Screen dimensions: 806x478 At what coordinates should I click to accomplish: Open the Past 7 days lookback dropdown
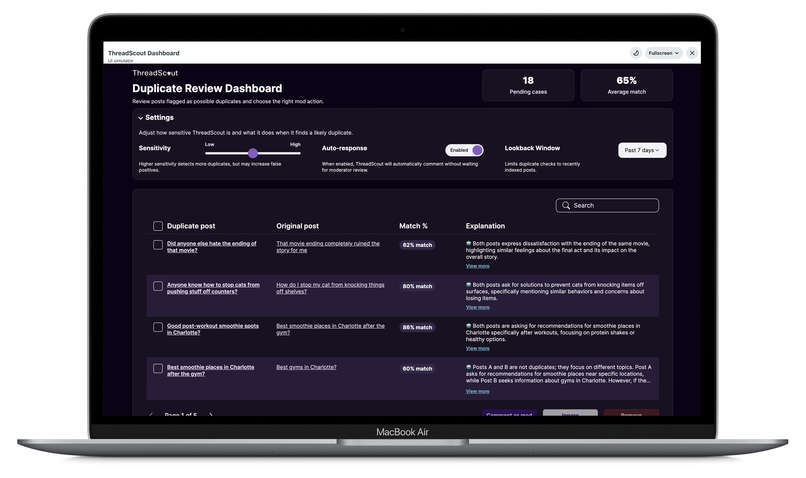pyautogui.click(x=642, y=150)
